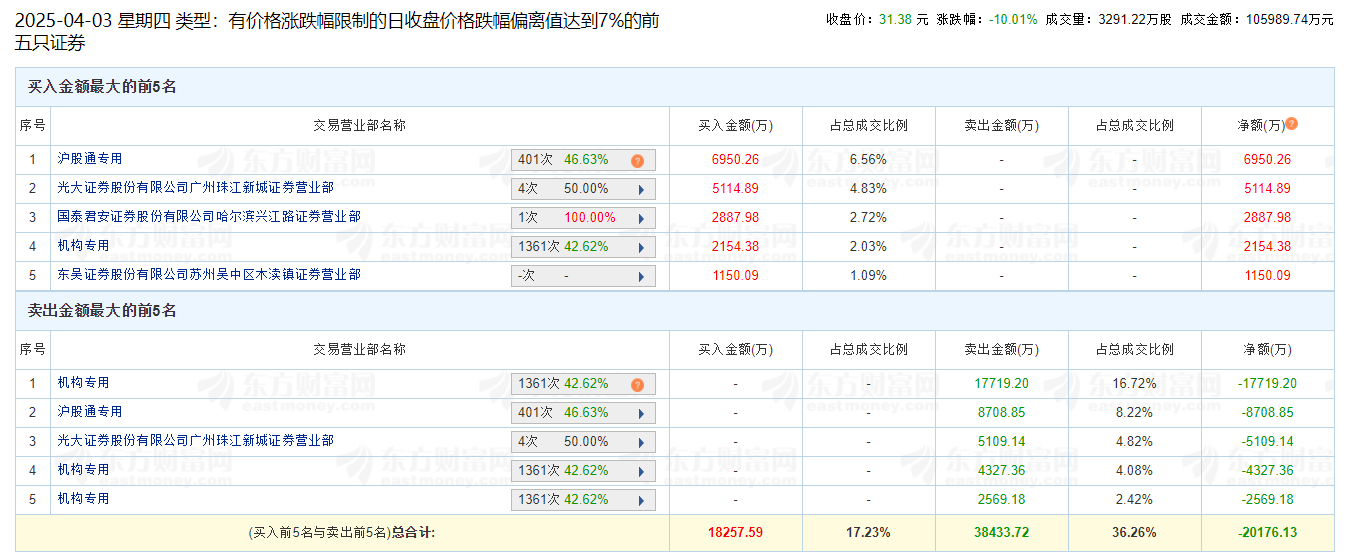Click net amount -5109.14

click(1267, 442)
